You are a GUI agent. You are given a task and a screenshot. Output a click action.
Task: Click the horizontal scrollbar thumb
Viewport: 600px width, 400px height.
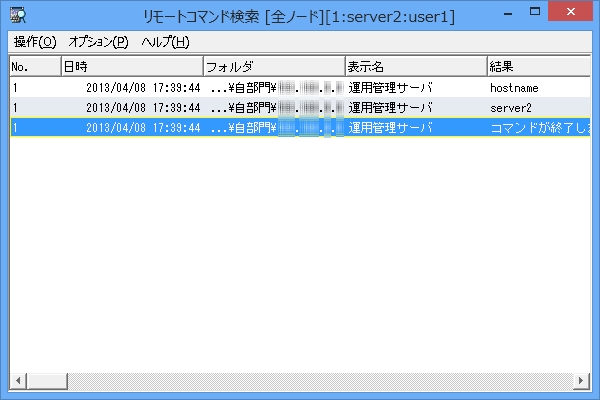click(x=47, y=381)
